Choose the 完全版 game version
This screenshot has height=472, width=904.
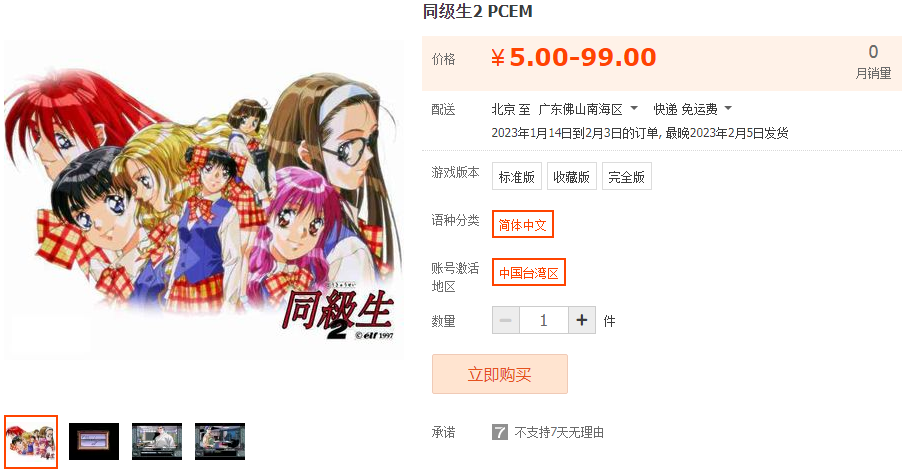(x=627, y=176)
